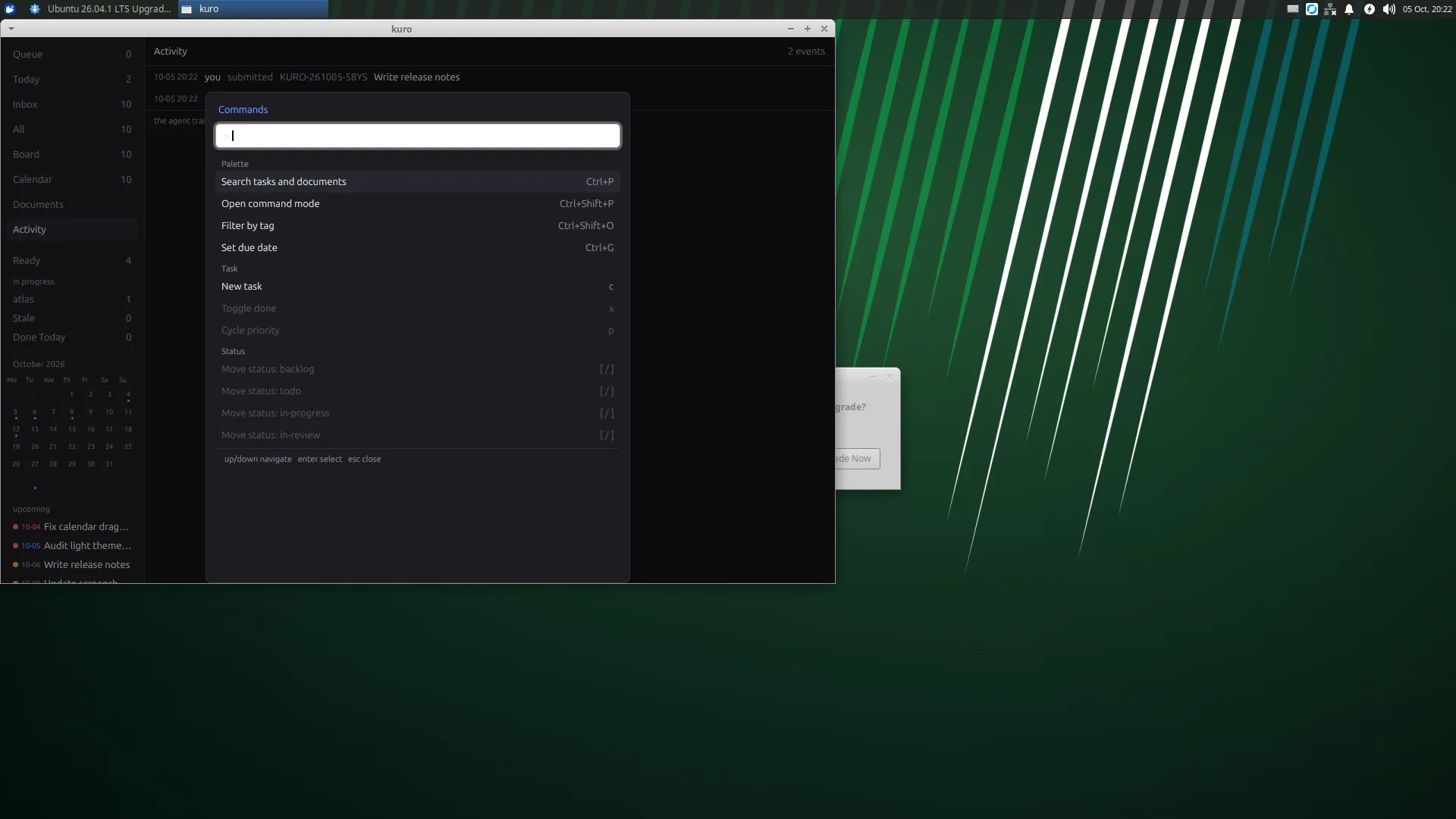Select the Set due date command
This screenshot has width=1456, height=819.
[418, 248]
